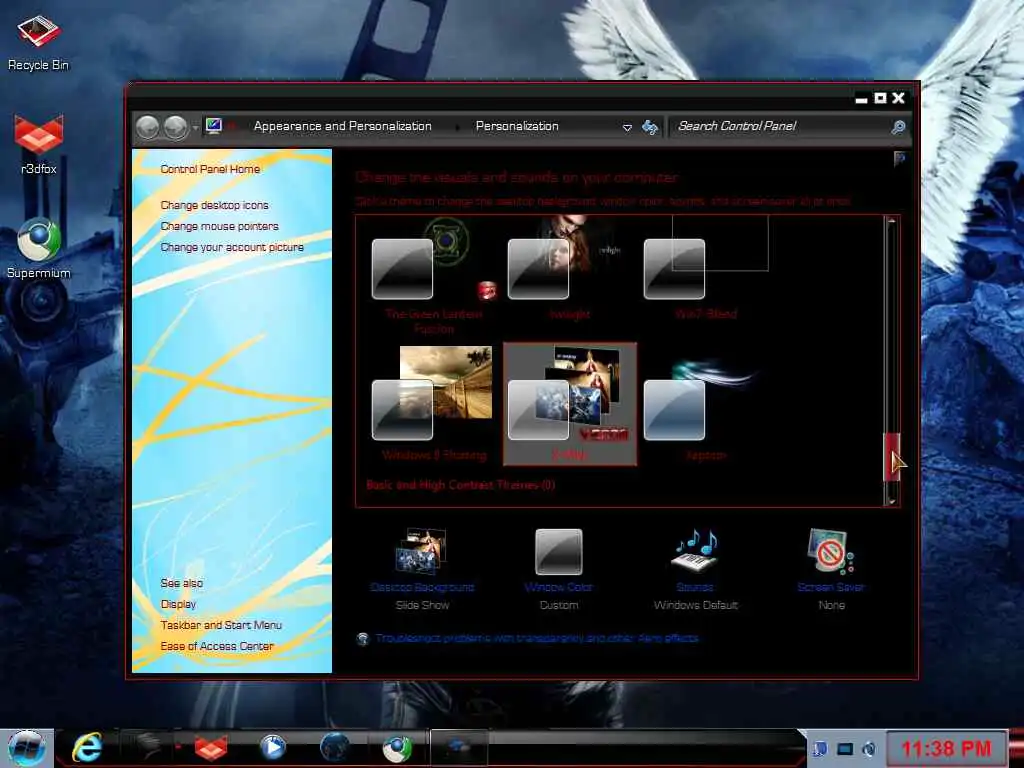Click the address bar refresh icon
The height and width of the screenshot is (768, 1024).
pyautogui.click(x=650, y=127)
